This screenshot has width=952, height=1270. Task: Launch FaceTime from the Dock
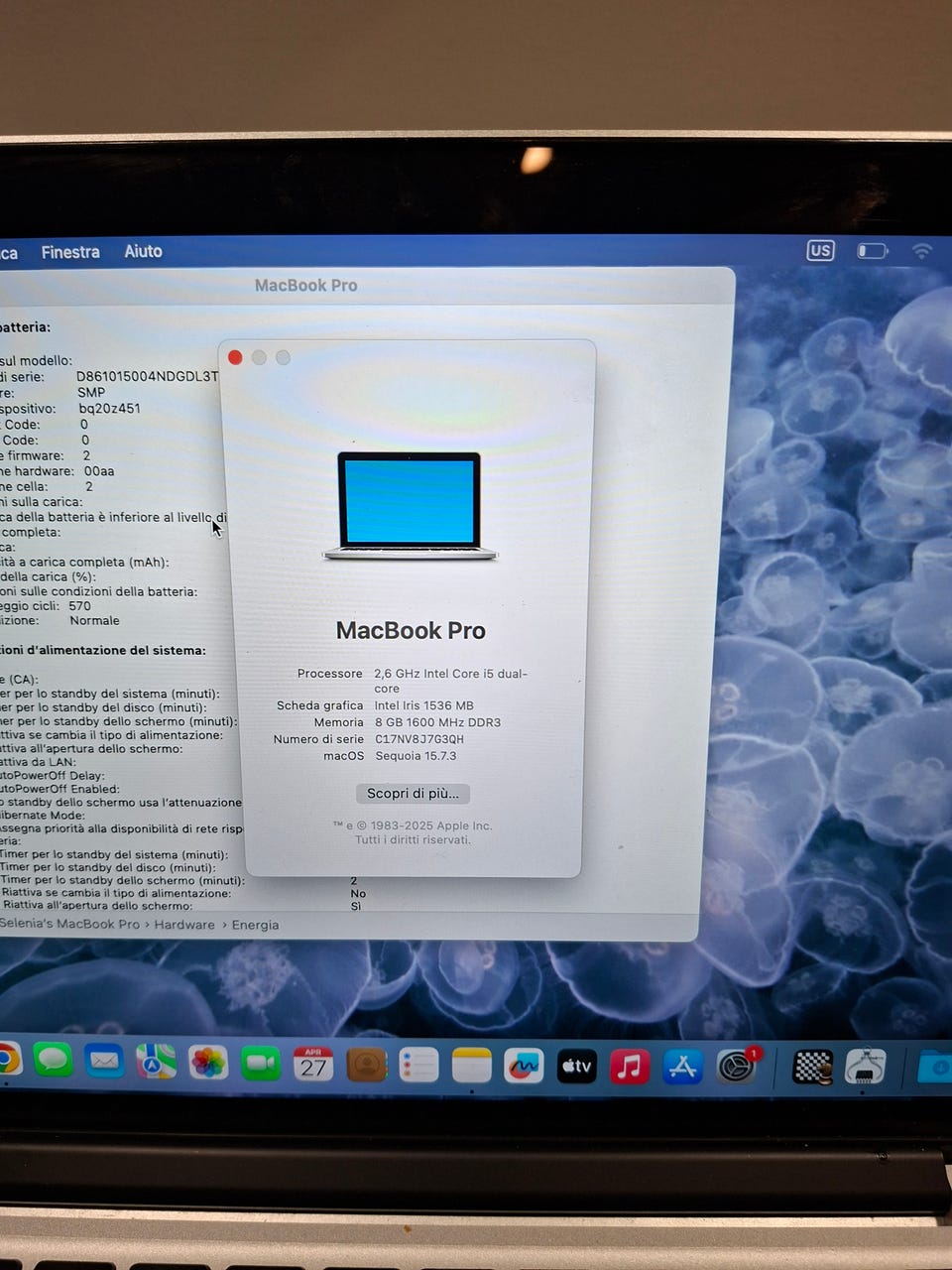[x=261, y=1064]
